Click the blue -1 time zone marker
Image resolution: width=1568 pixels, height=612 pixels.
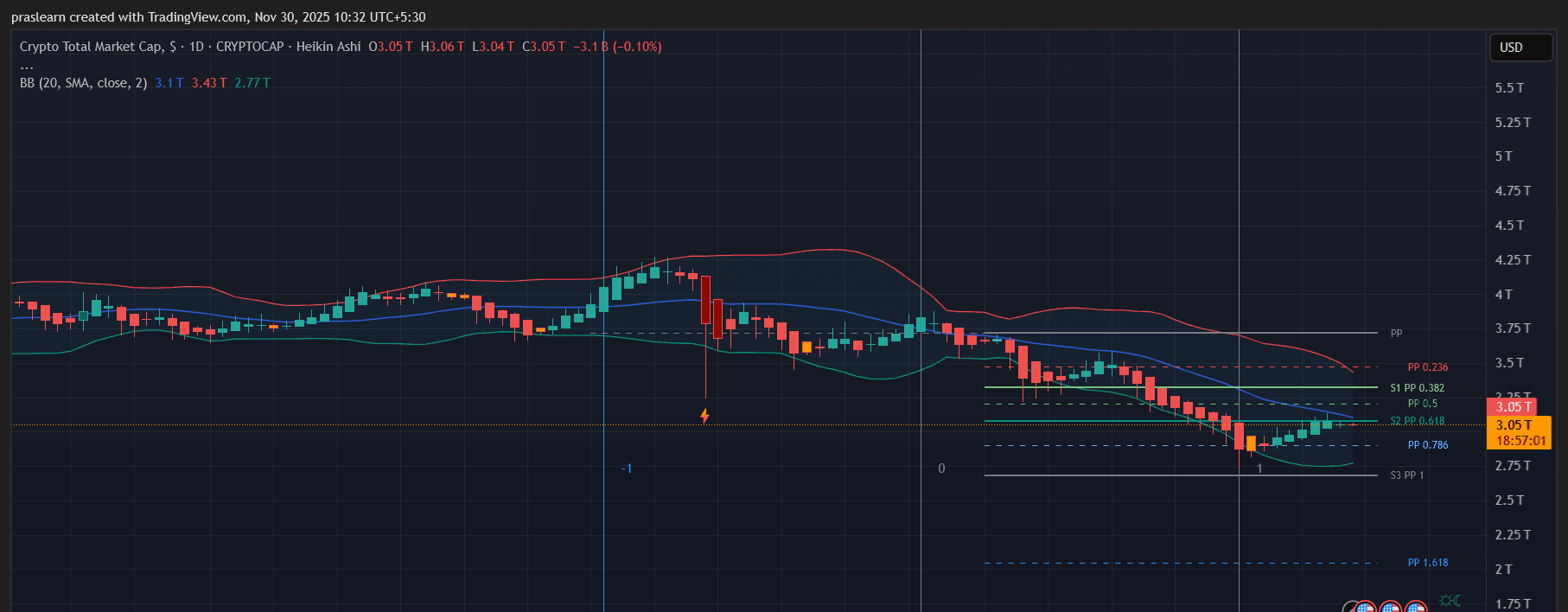tap(627, 469)
